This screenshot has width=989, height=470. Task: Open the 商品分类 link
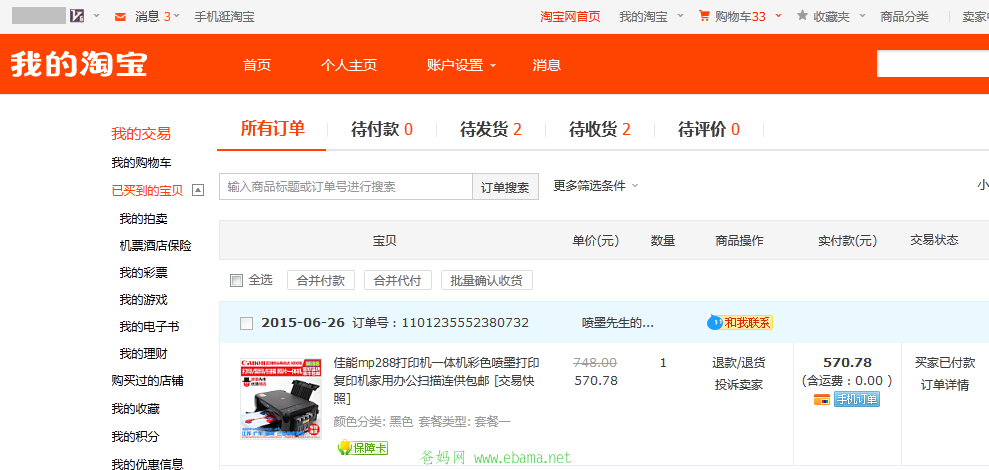click(x=904, y=16)
